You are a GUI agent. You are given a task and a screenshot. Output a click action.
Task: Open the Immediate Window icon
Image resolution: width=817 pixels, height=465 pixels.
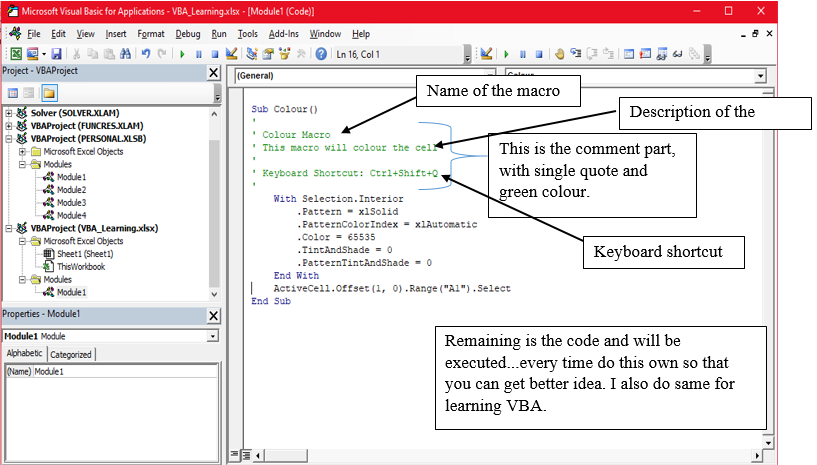tap(646, 54)
